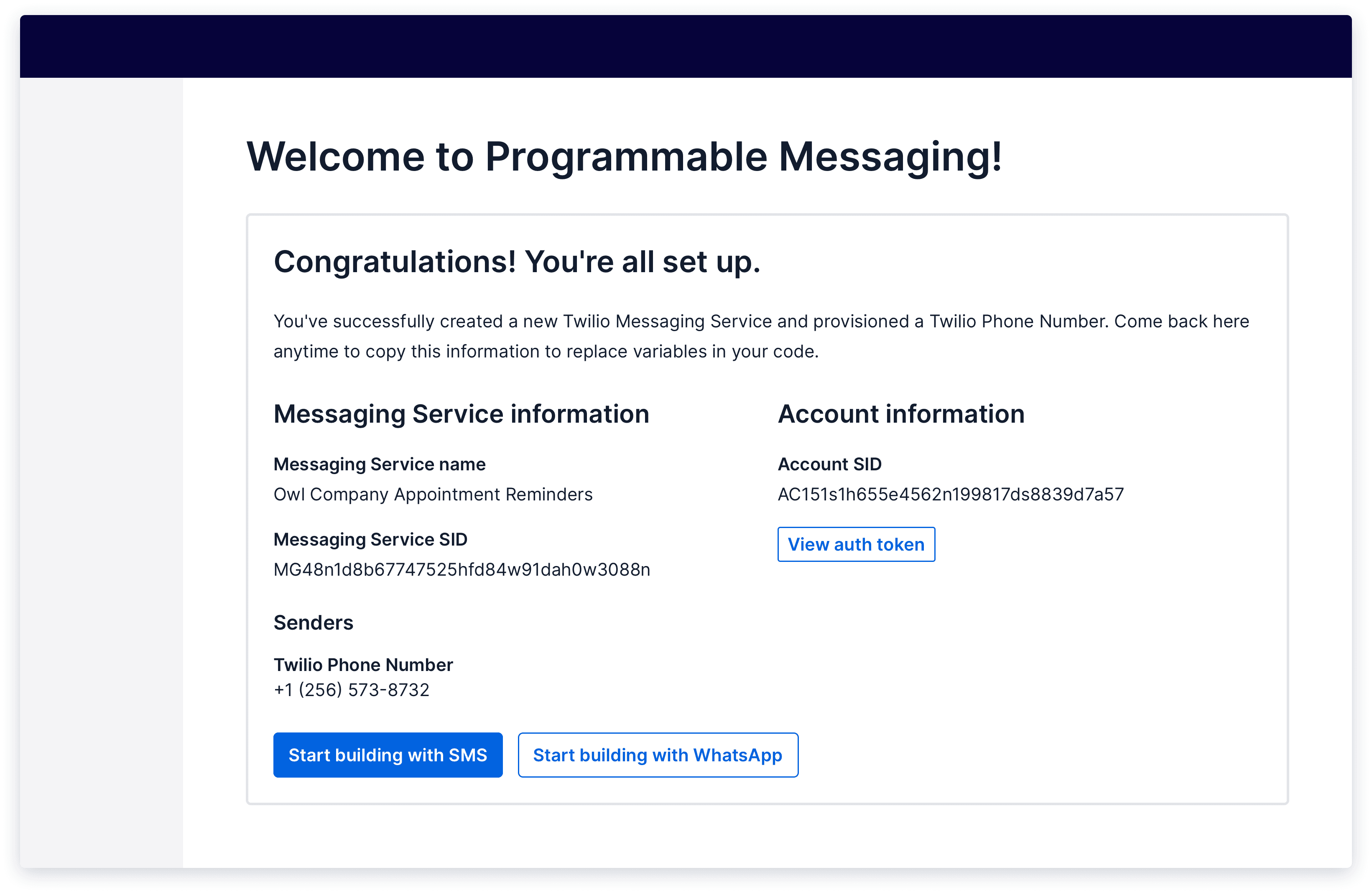This screenshot has width=1372, height=893.
Task: Click Start building with SMS
Action: point(388,755)
